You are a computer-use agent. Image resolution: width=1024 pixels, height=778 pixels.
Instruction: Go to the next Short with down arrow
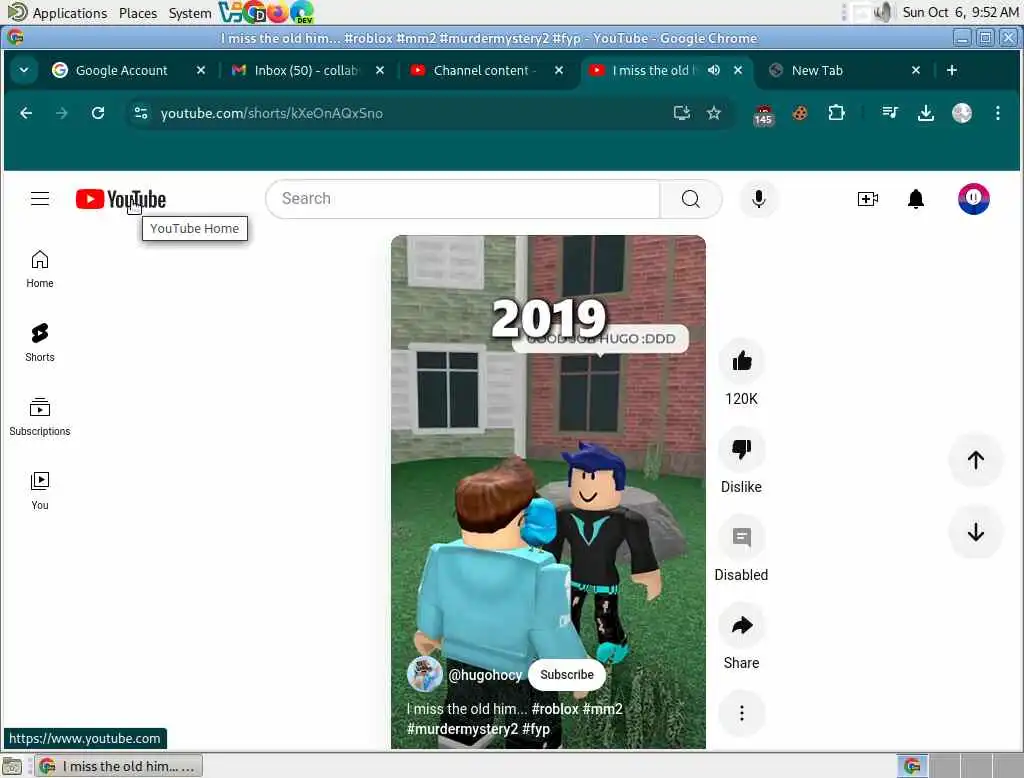coord(975,532)
